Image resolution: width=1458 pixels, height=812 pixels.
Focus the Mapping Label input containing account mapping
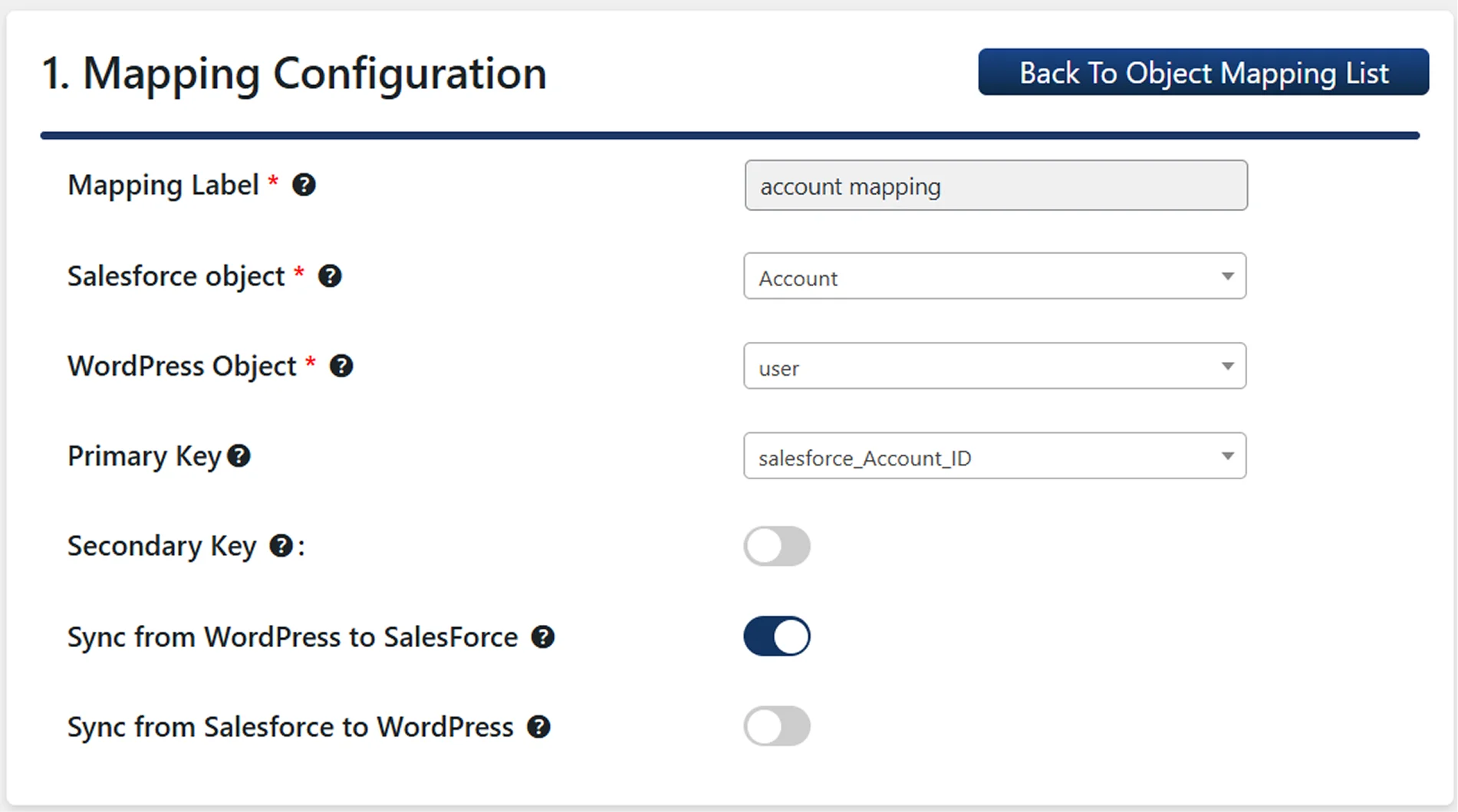pos(996,186)
